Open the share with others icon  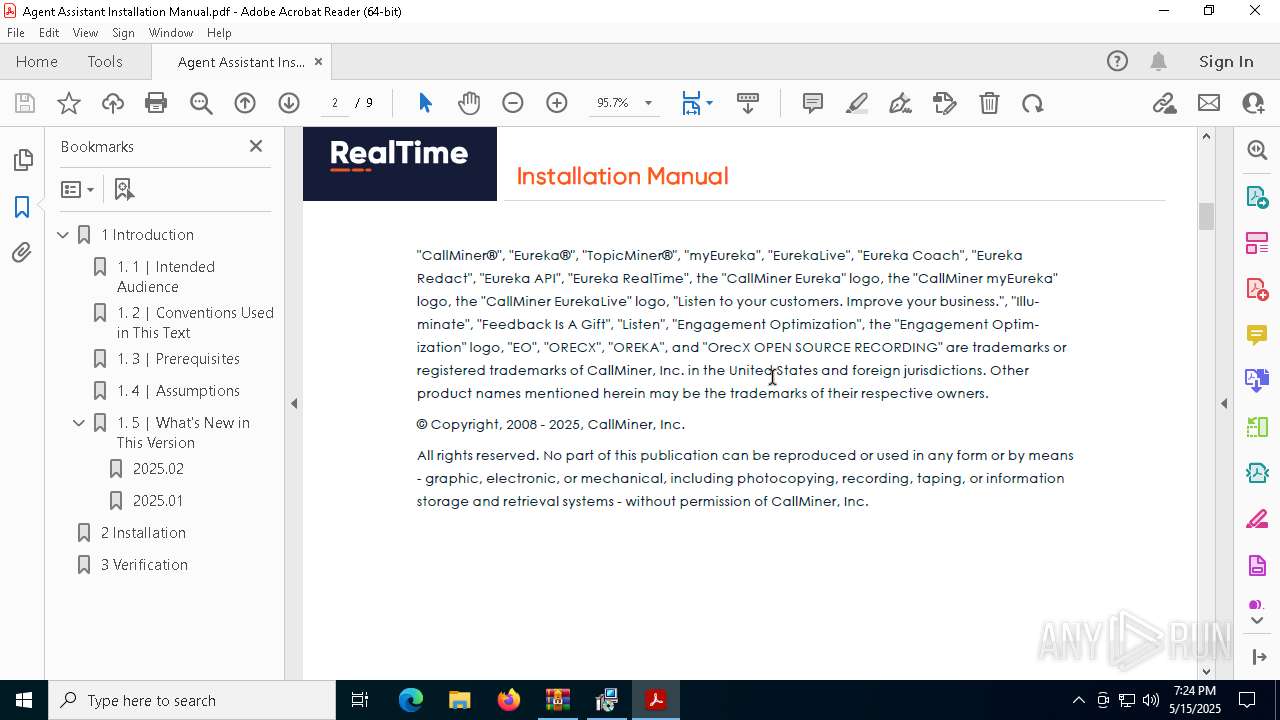pos(1253,103)
